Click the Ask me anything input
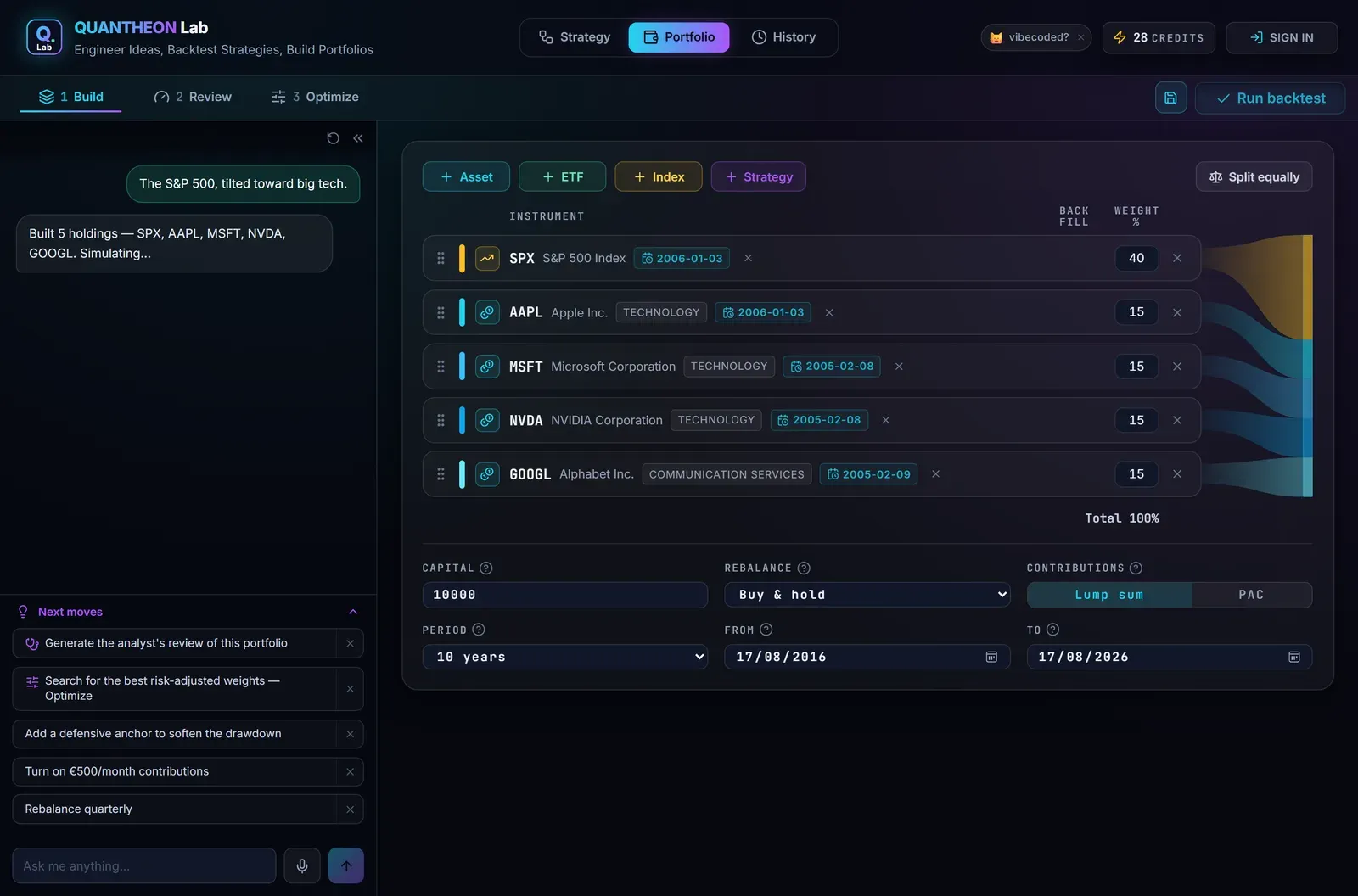Screen dimensions: 1358x896 pos(144,865)
